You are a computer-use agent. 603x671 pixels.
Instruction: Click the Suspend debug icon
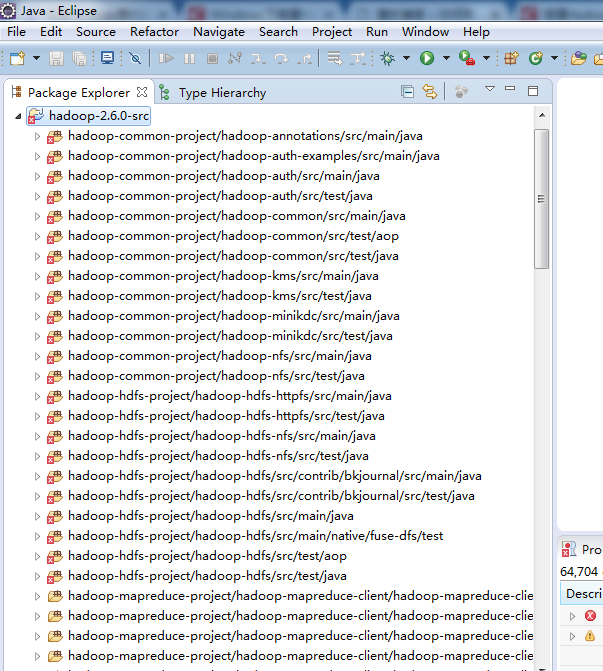pyautogui.click(x=189, y=58)
